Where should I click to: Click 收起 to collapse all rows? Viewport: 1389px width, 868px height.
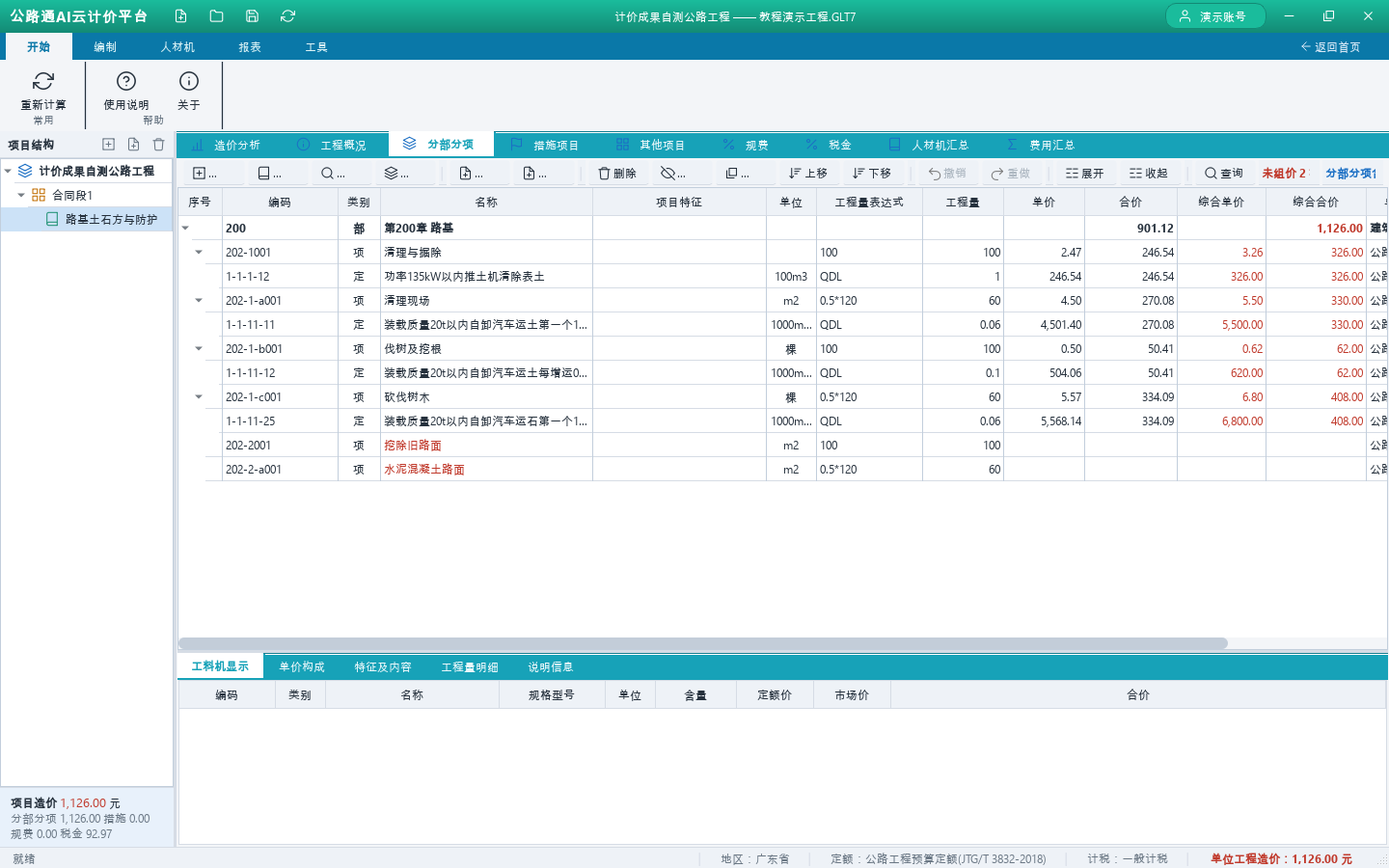(x=1149, y=174)
